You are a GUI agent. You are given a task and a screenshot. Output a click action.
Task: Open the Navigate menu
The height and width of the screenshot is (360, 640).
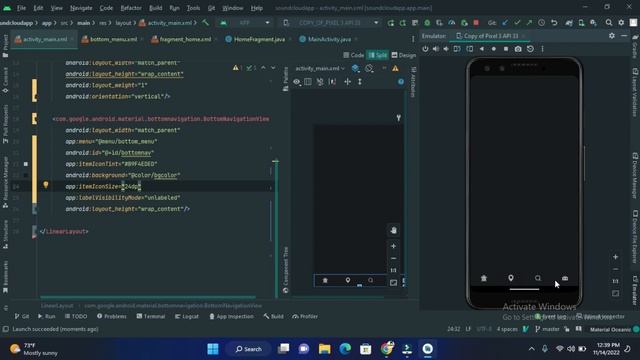pos(81,8)
